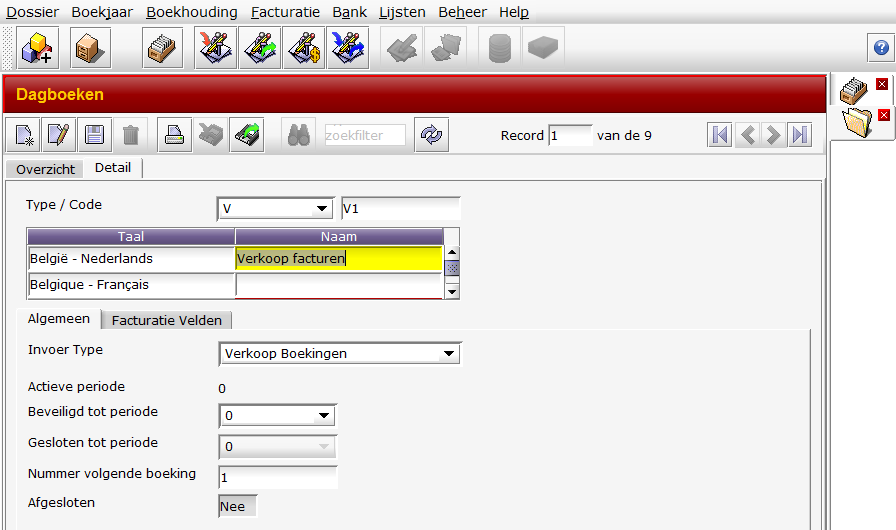Open the Beheer menu

click(462, 12)
